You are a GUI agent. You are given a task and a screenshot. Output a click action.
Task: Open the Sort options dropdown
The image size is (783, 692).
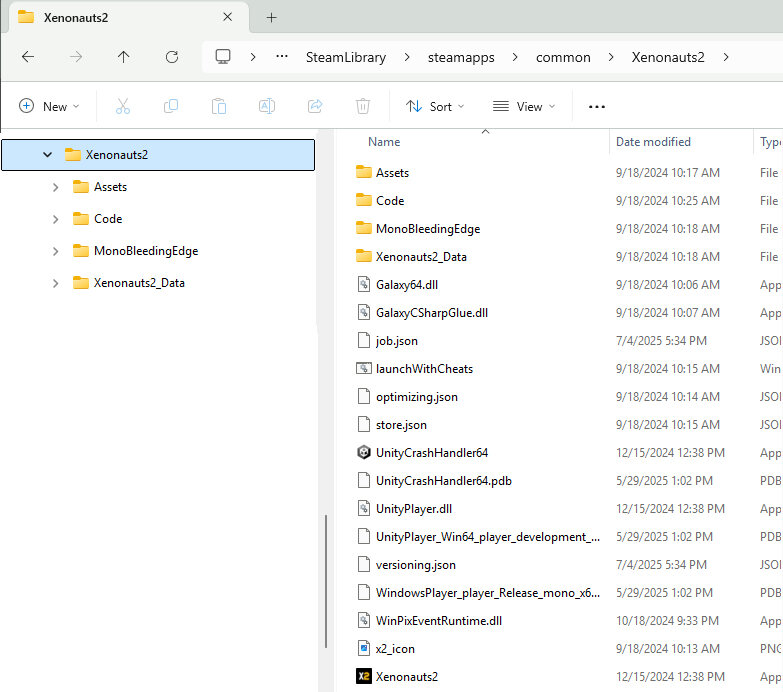point(434,106)
